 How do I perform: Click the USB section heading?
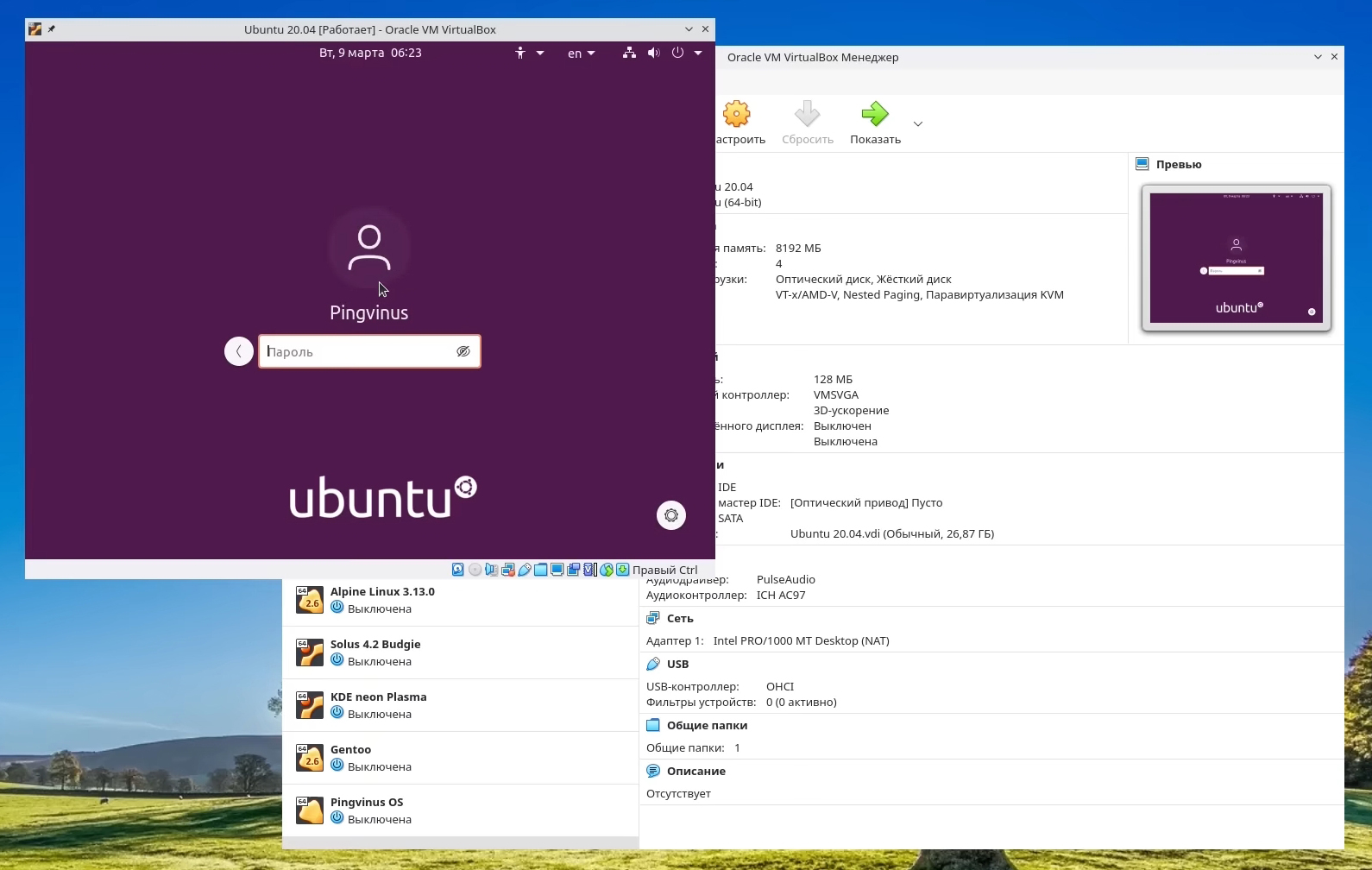[678, 665]
